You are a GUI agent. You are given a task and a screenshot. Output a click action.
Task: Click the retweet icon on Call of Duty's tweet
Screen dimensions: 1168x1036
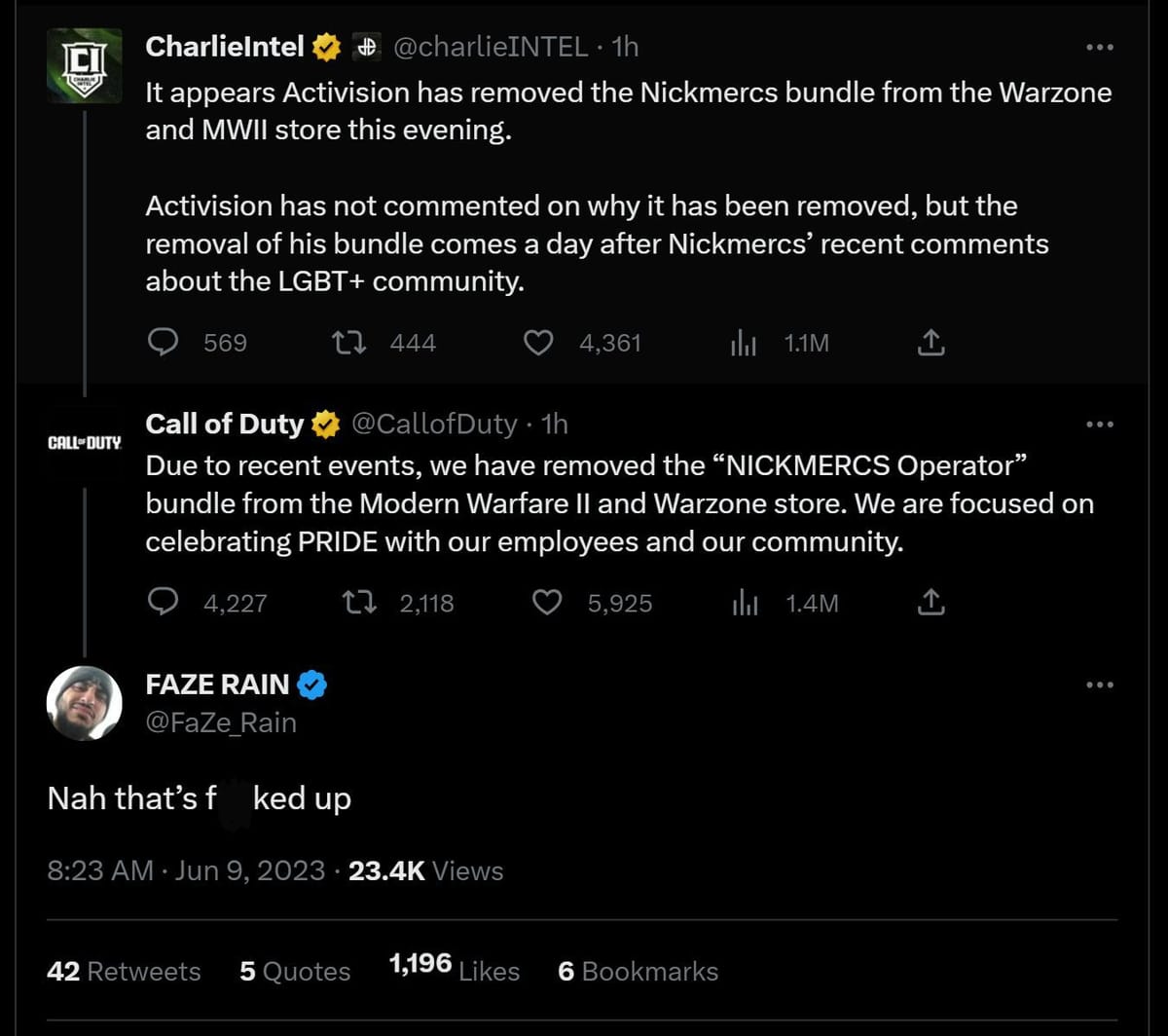[359, 603]
